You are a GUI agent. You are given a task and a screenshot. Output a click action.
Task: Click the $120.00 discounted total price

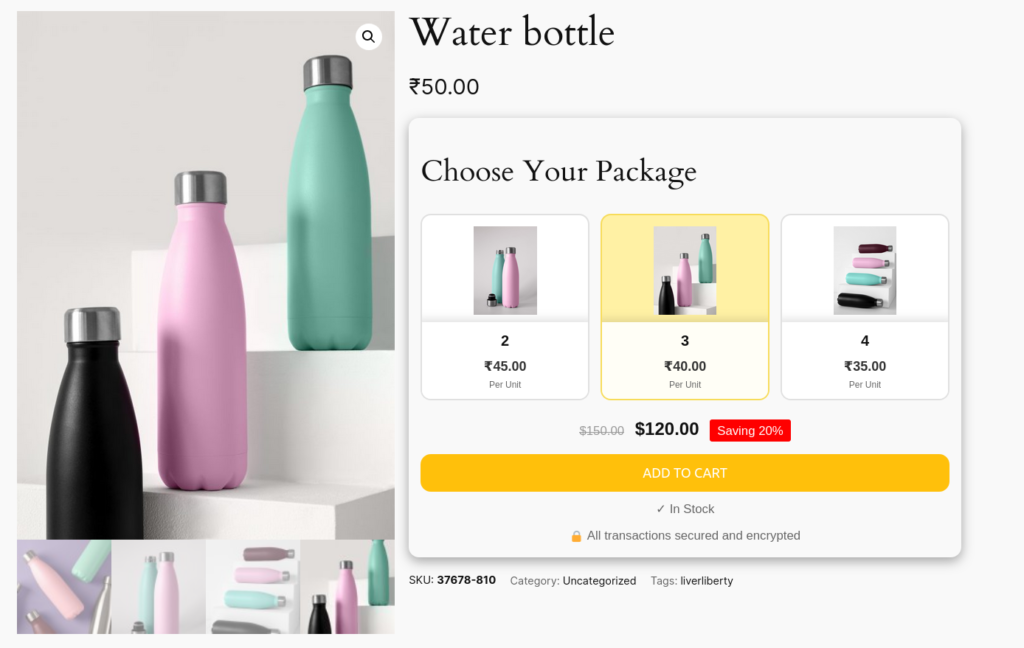(x=667, y=429)
